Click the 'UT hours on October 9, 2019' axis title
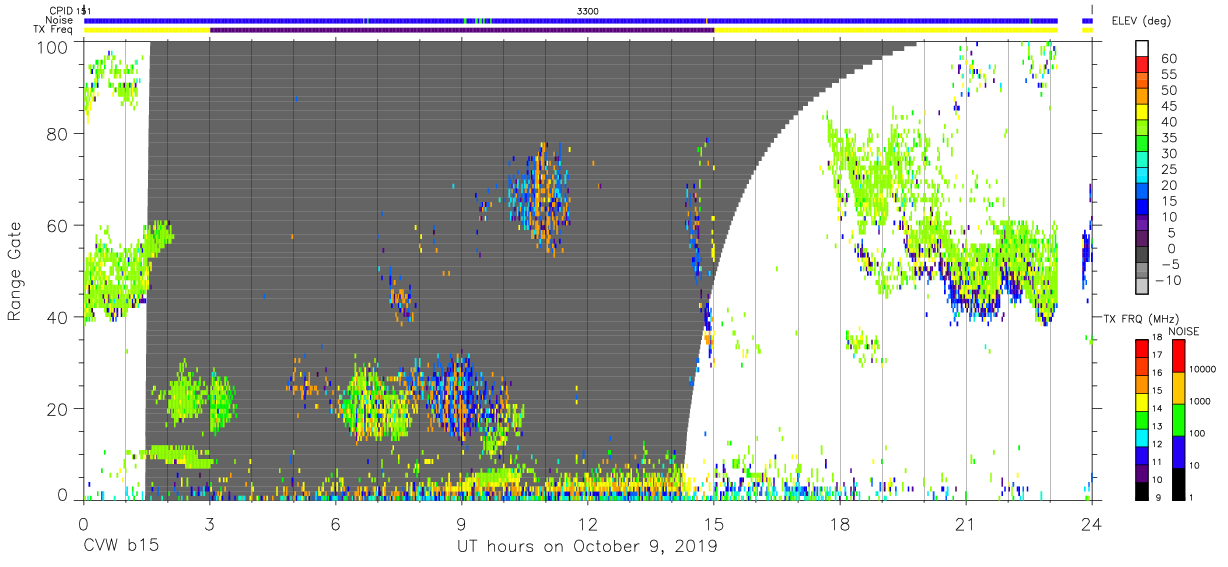 (x=587, y=547)
